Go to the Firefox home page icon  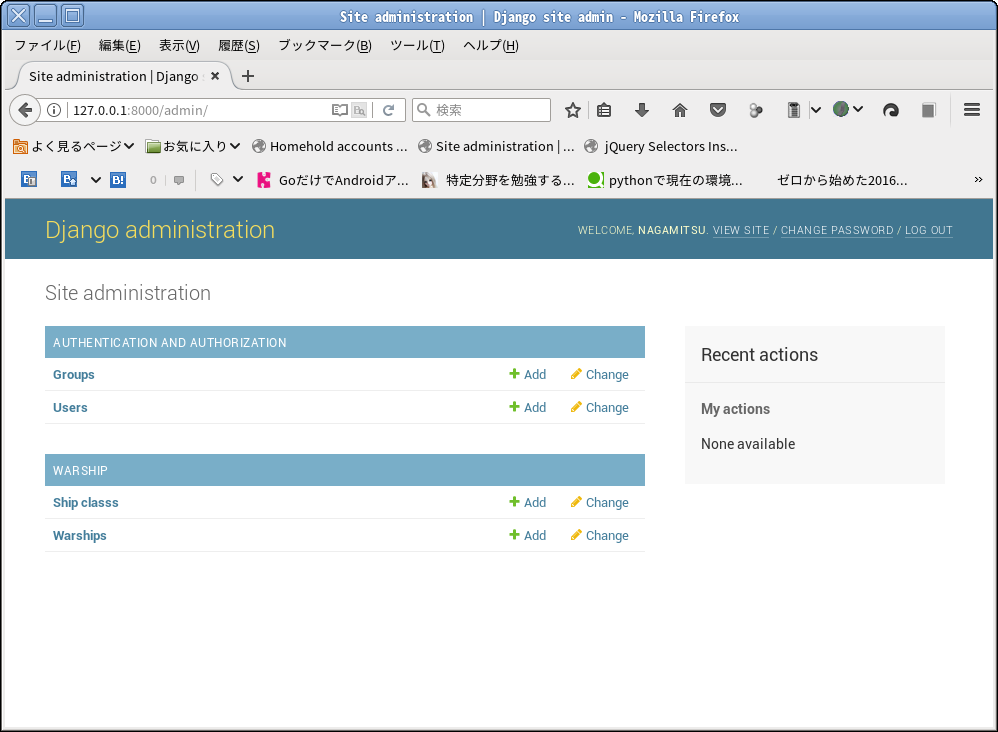tap(680, 110)
